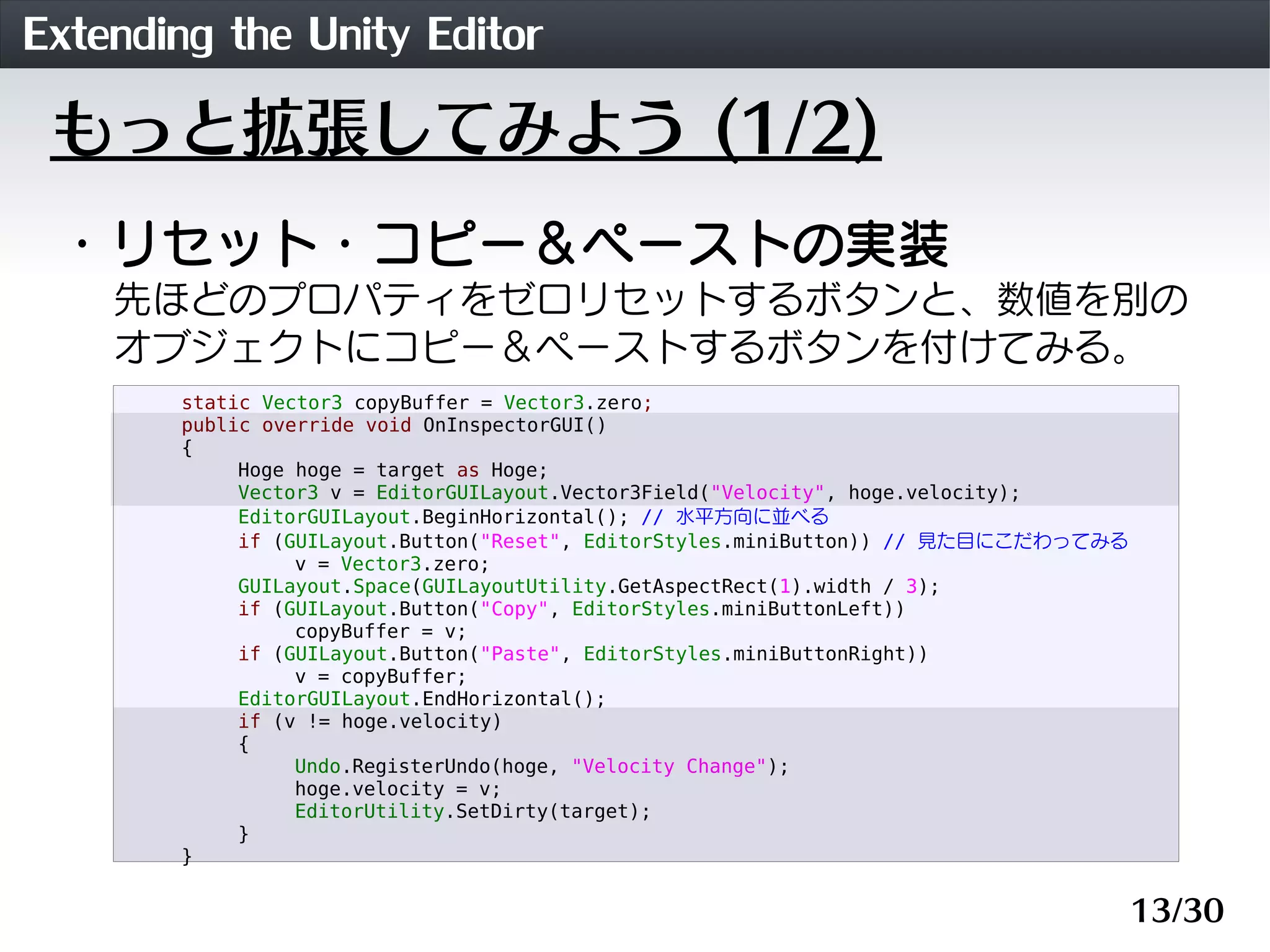This screenshot has width=1270, height=952.
Task: Click the line 'v = Vector3.zero;'
Action: tap(392, 564)
